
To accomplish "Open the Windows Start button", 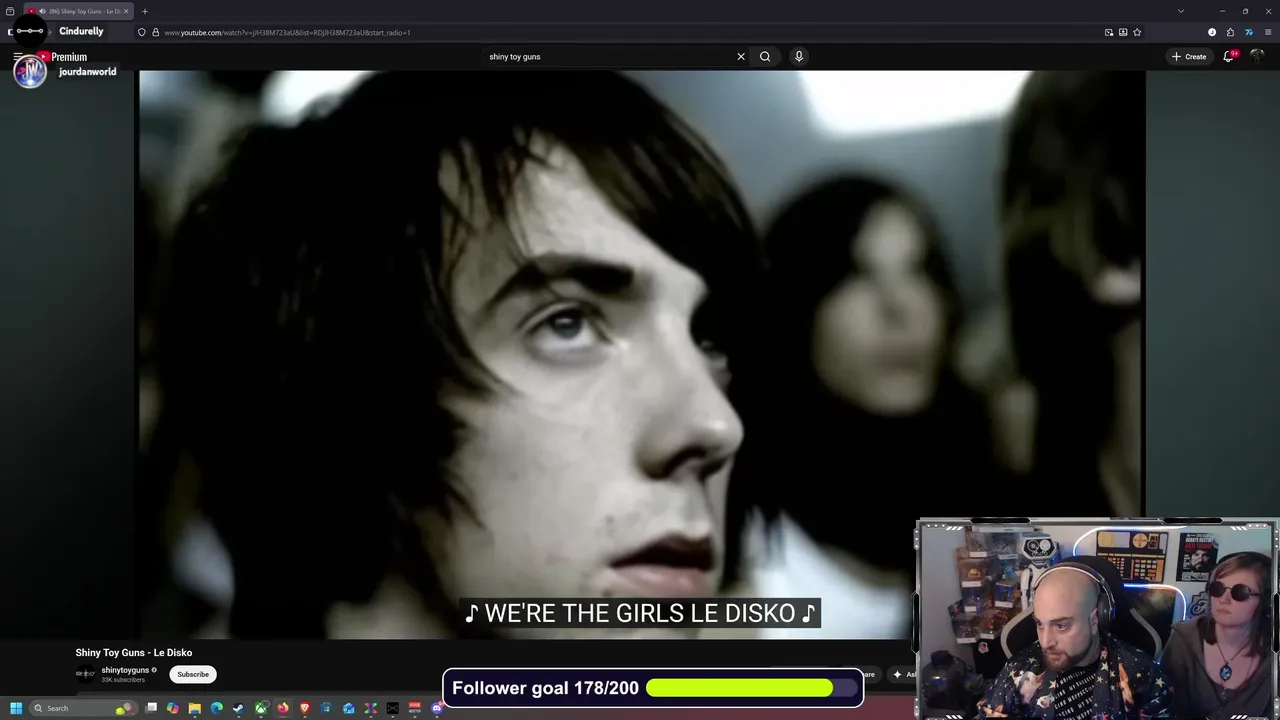I will point(16,708).
